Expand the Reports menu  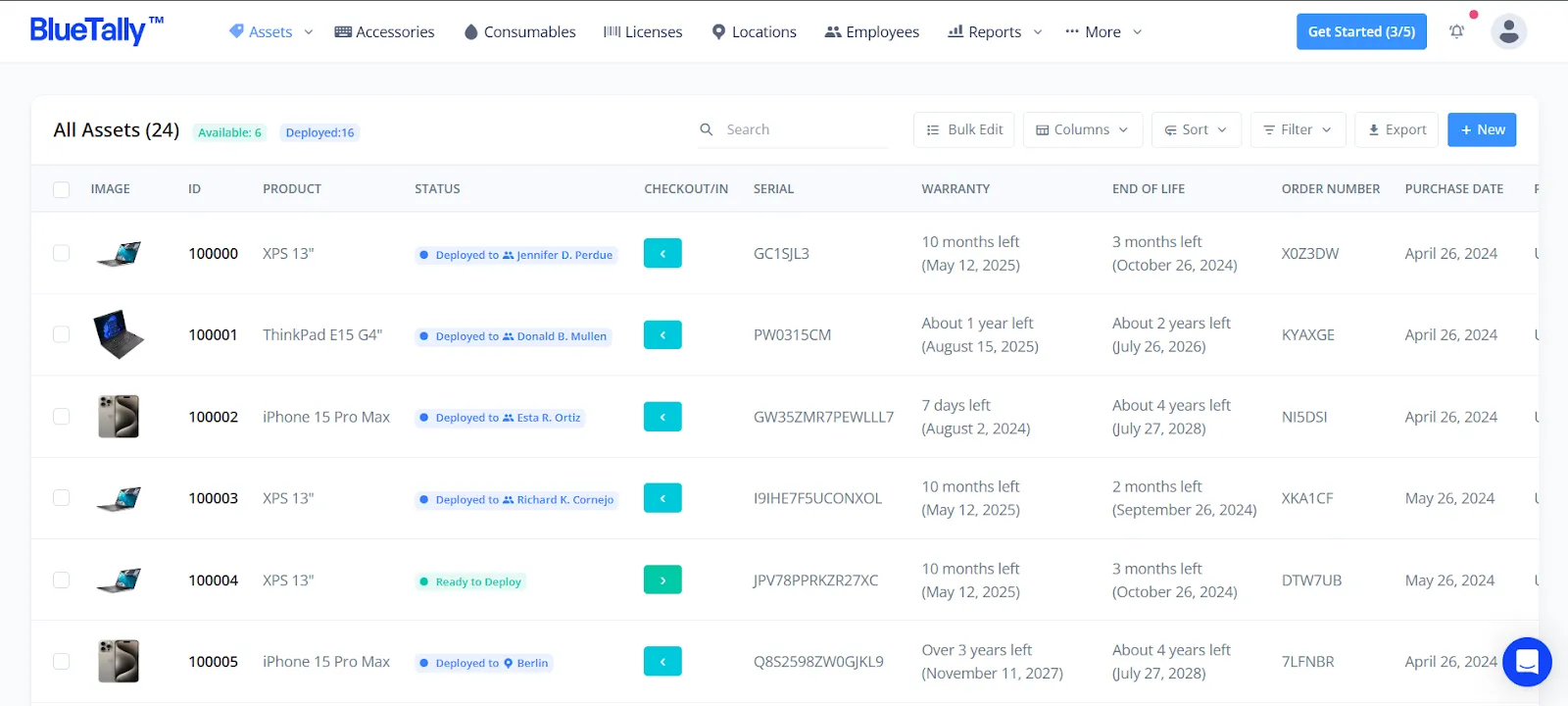995,31
